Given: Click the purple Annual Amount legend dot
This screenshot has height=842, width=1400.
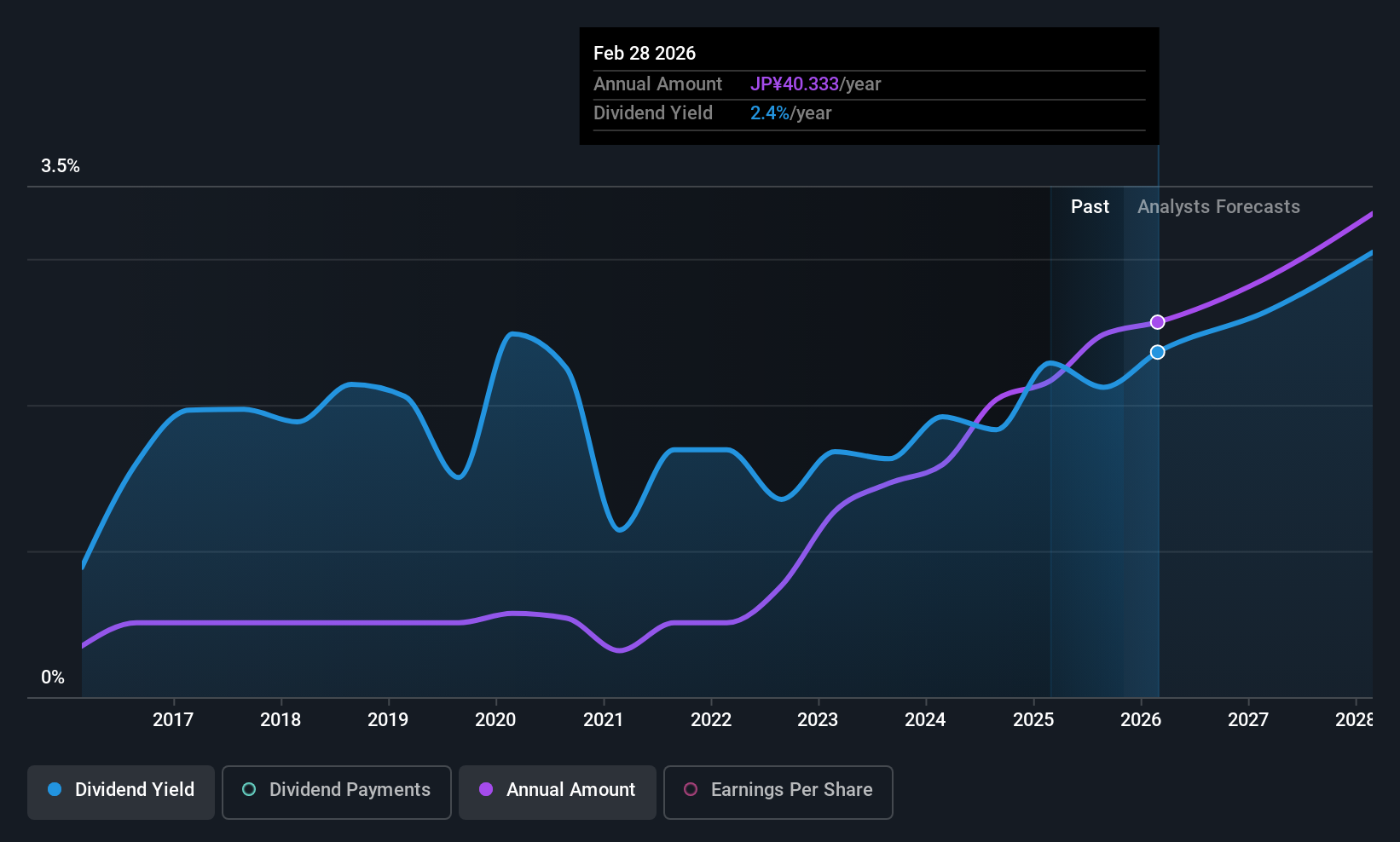Looking at the screenshot, I should (486, 789).
